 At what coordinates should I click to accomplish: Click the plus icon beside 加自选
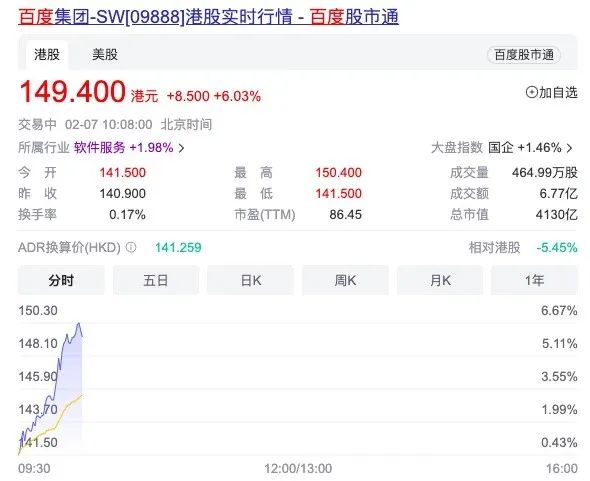click(x=531, y=92)
